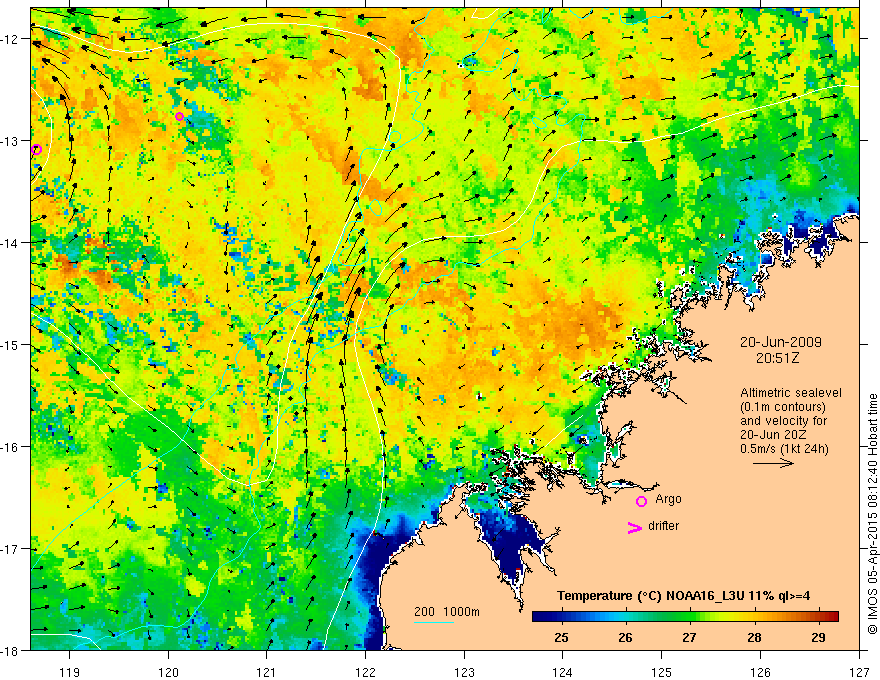880x680 pixels.
Task: Click the time label 20:51Z
Action: point(777,358)
